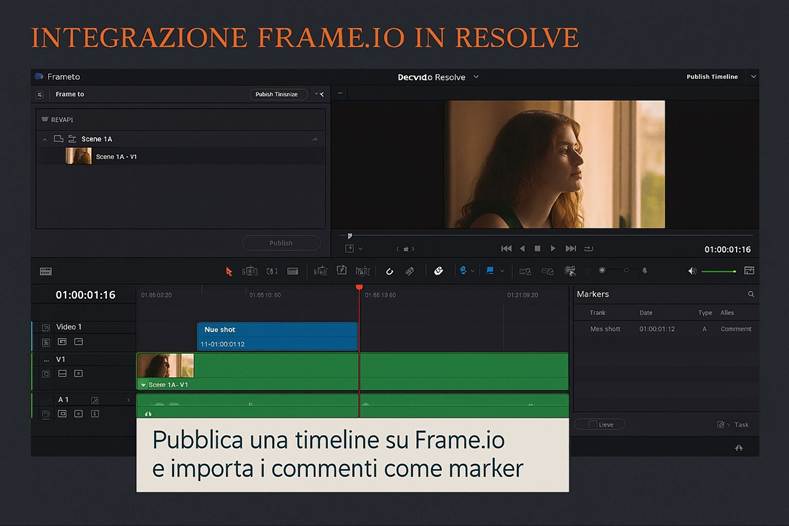Mute audio with the speaker icon
Image resolution: width=789 pixels, height=526 pixels.
692,271
